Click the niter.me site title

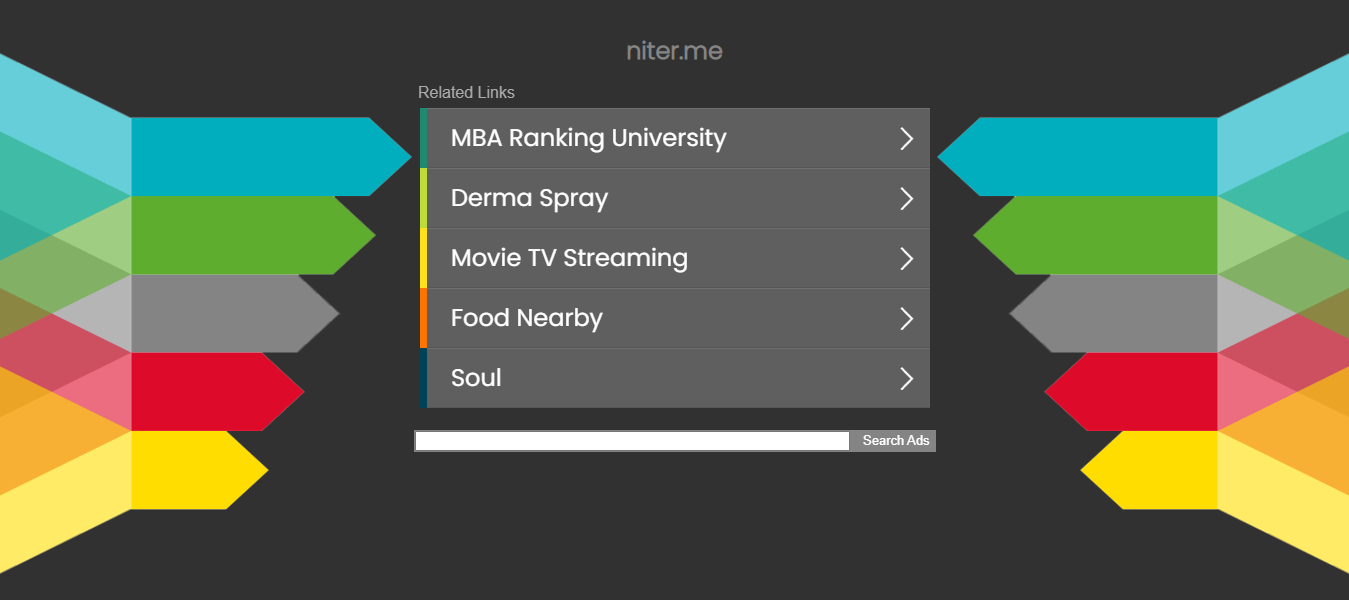[674, 51]
